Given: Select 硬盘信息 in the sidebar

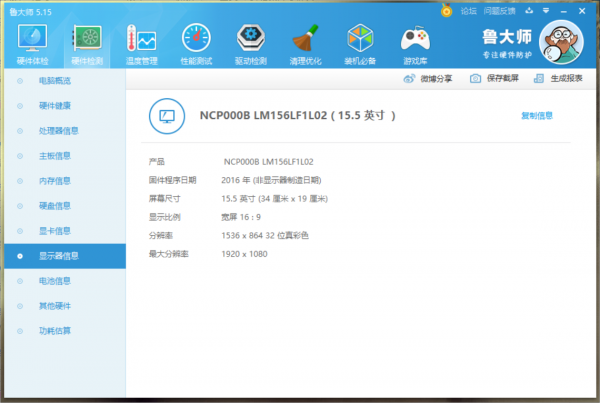Looking at the screenshot, I should coord(65,206).
